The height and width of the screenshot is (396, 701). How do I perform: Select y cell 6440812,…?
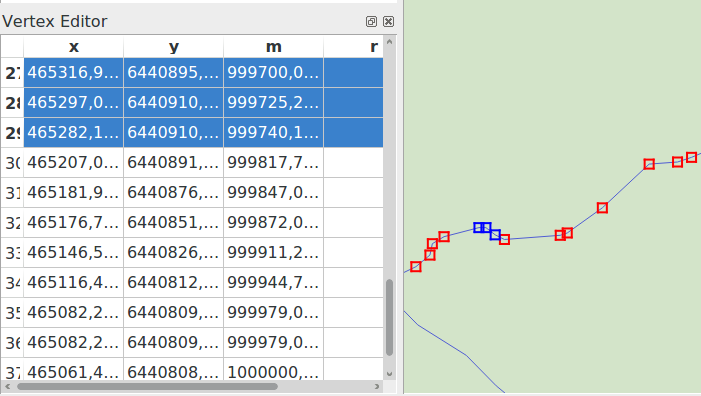[173, 282]
